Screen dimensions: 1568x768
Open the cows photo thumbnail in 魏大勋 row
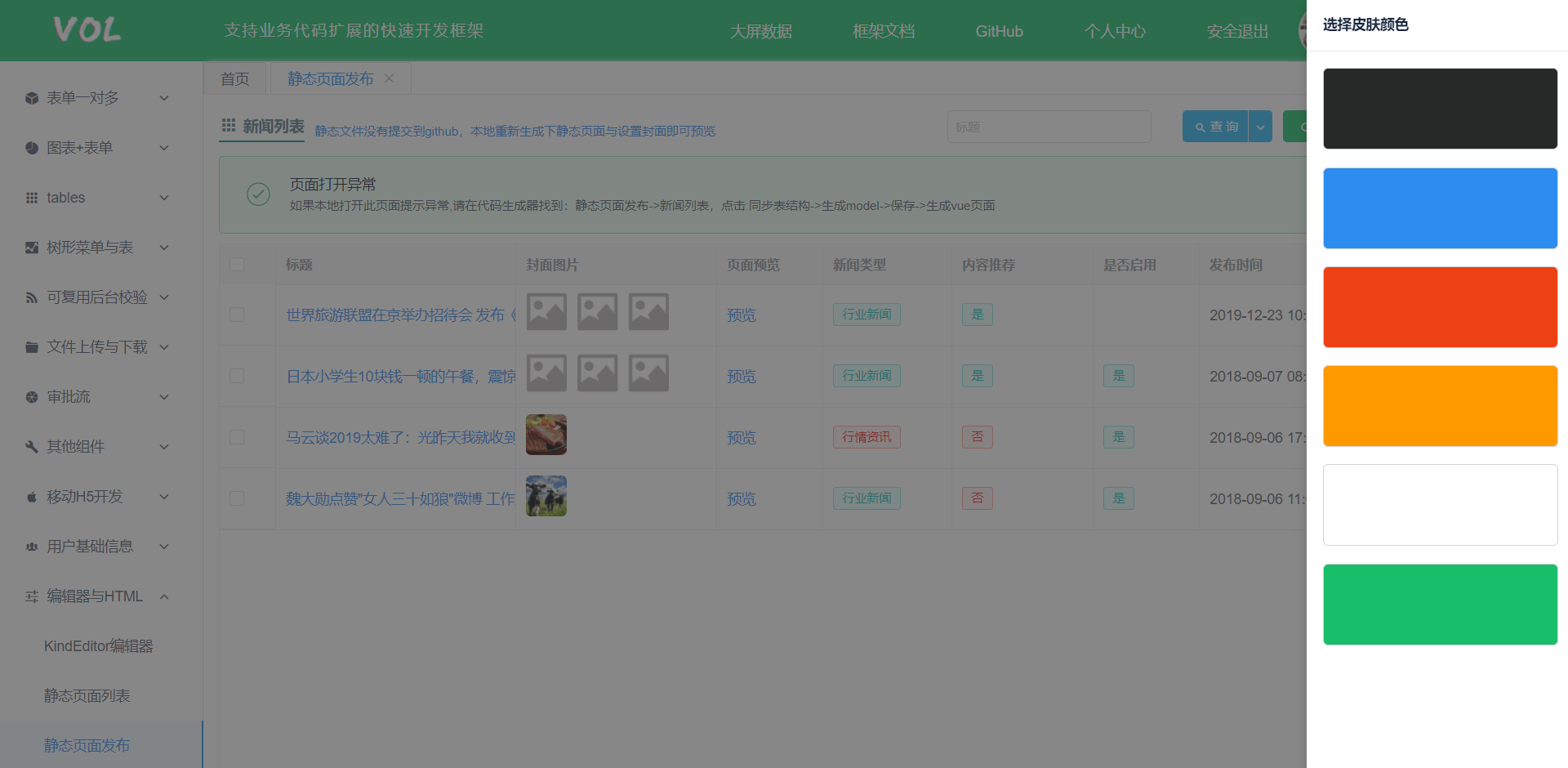pyautogui.click(x=546, y=496)
